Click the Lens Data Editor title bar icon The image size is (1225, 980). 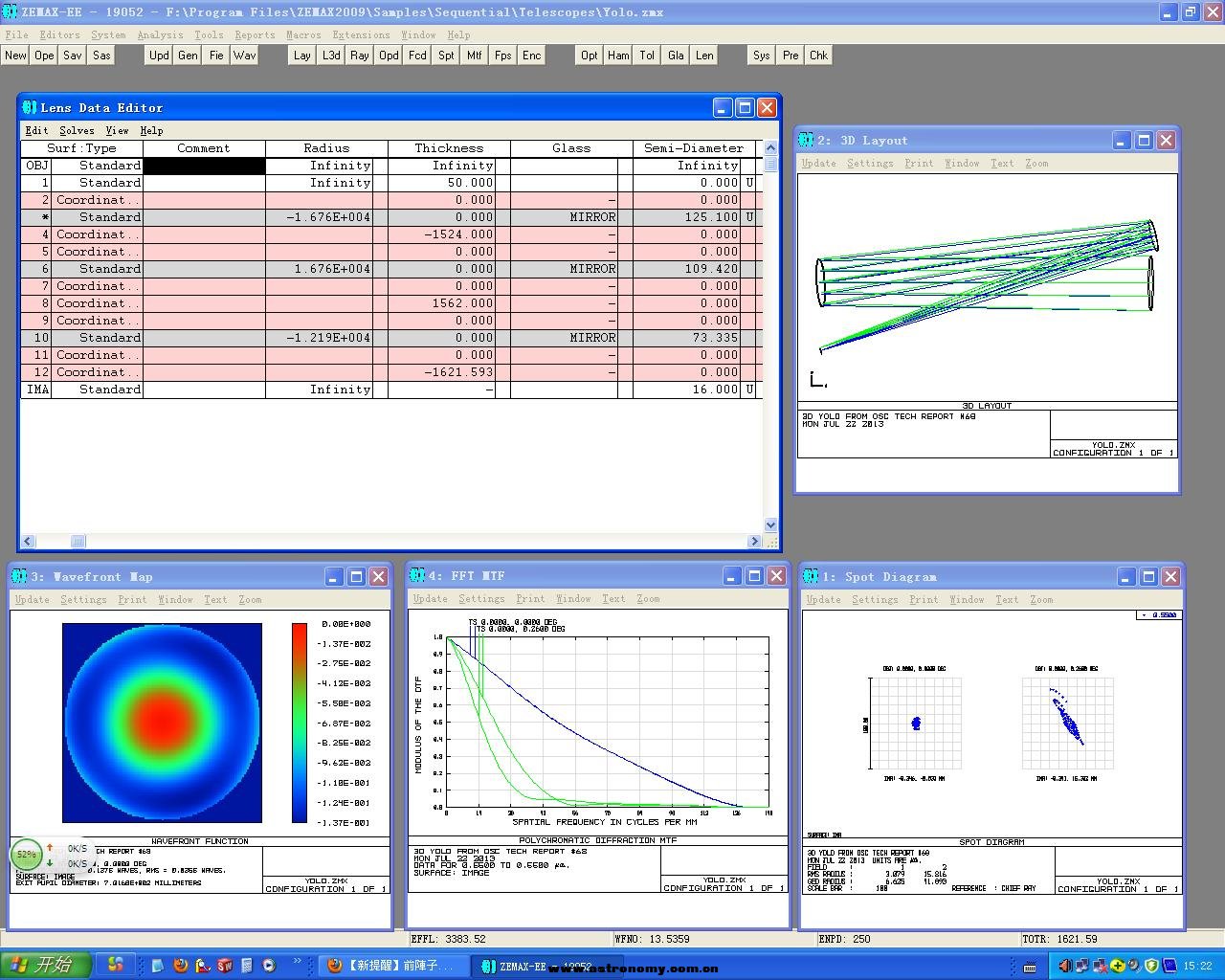(30, 107)
